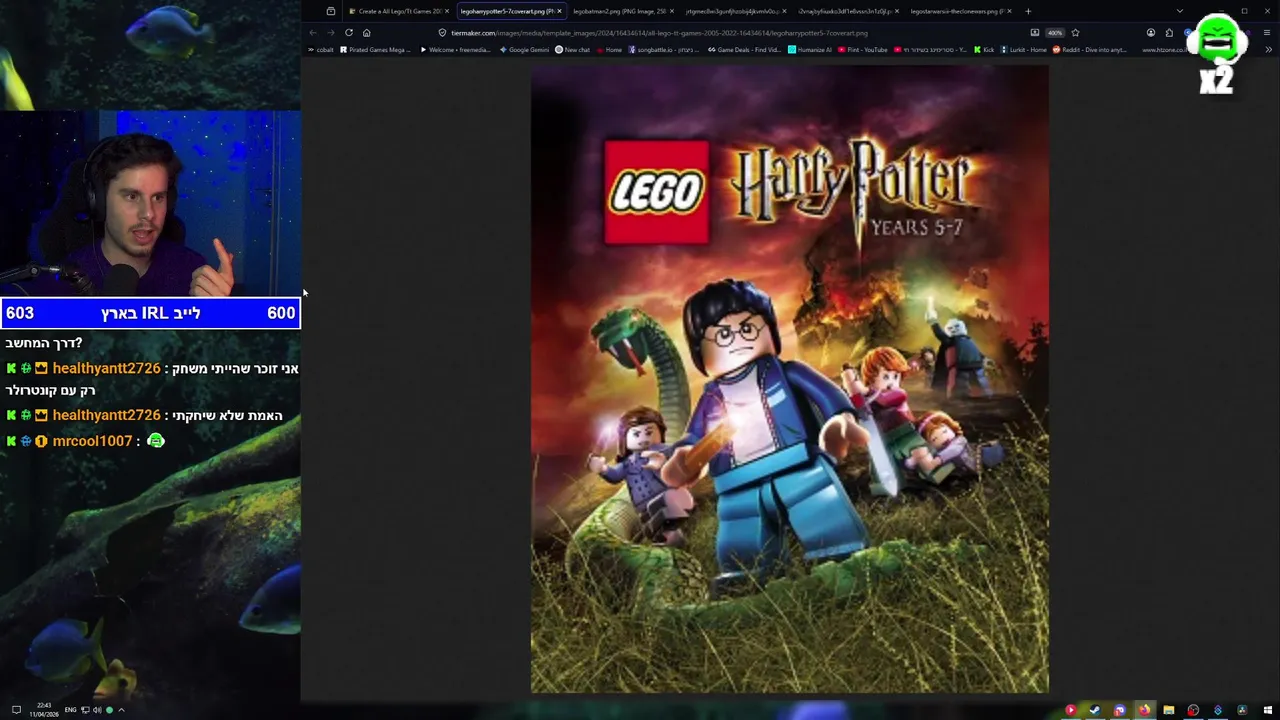
Task: Open notifications icon near the clock
Action: (16, 709)
